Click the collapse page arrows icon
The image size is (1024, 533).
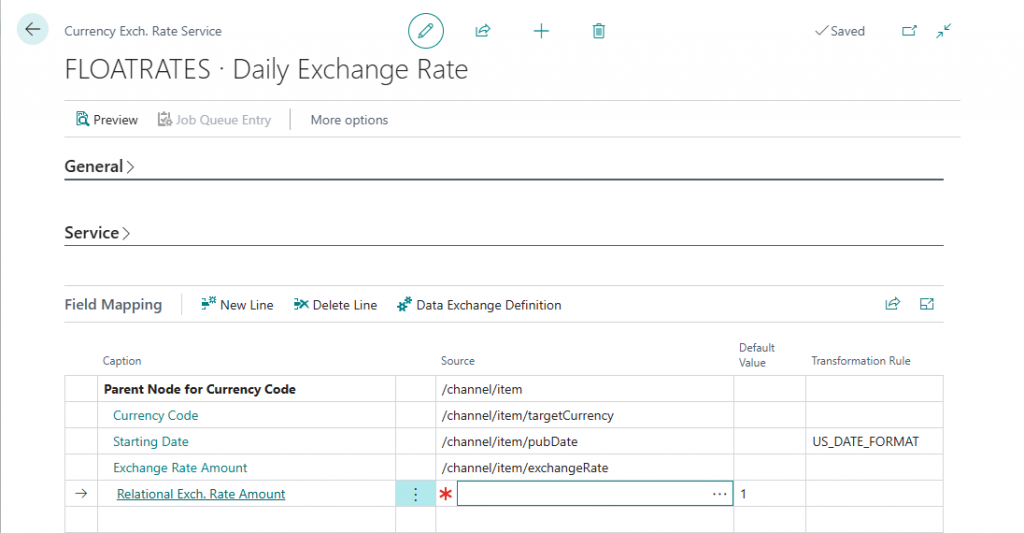pyautogui.click(x=943, y=31)
